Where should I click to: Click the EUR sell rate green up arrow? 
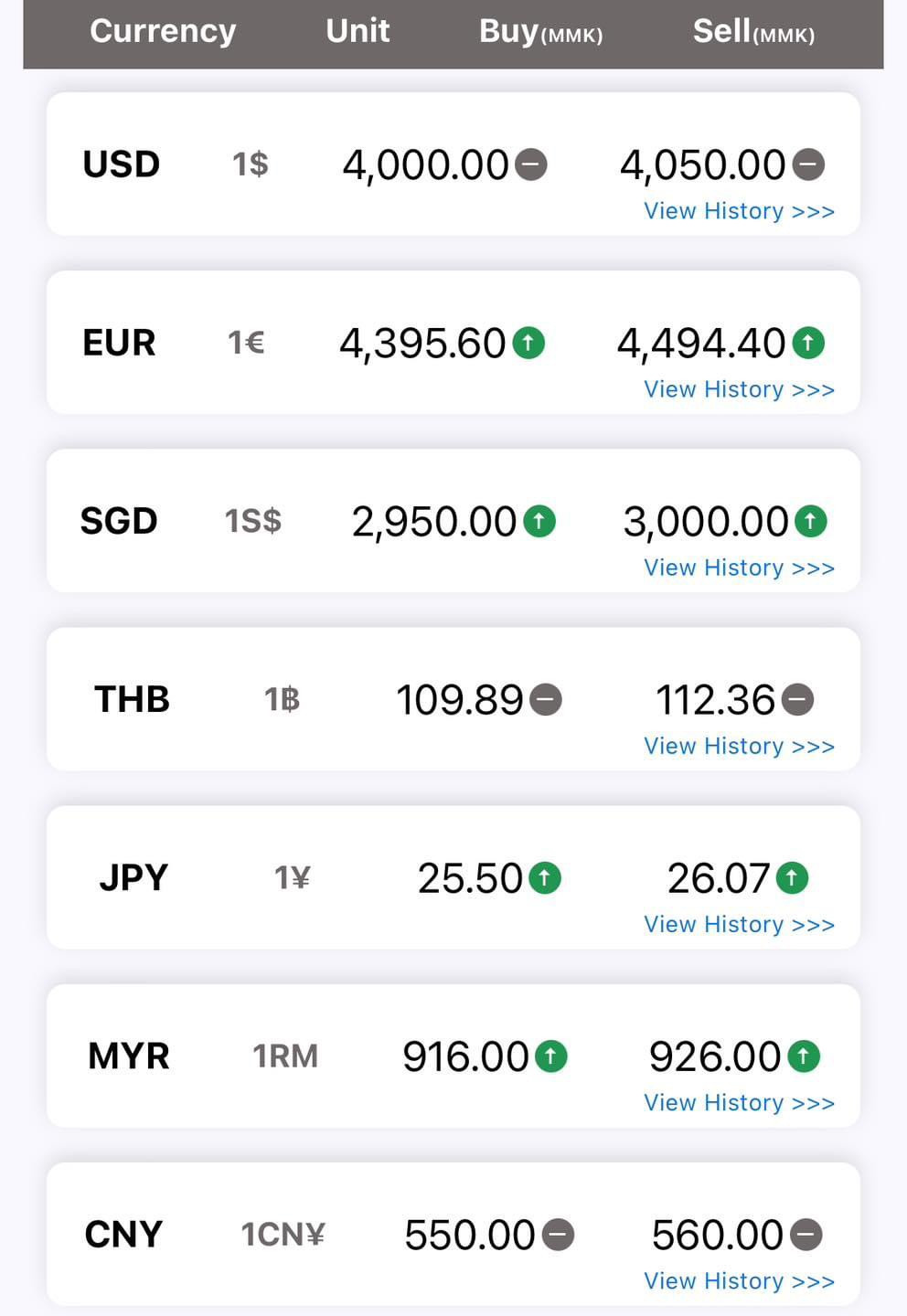(807, 343)
